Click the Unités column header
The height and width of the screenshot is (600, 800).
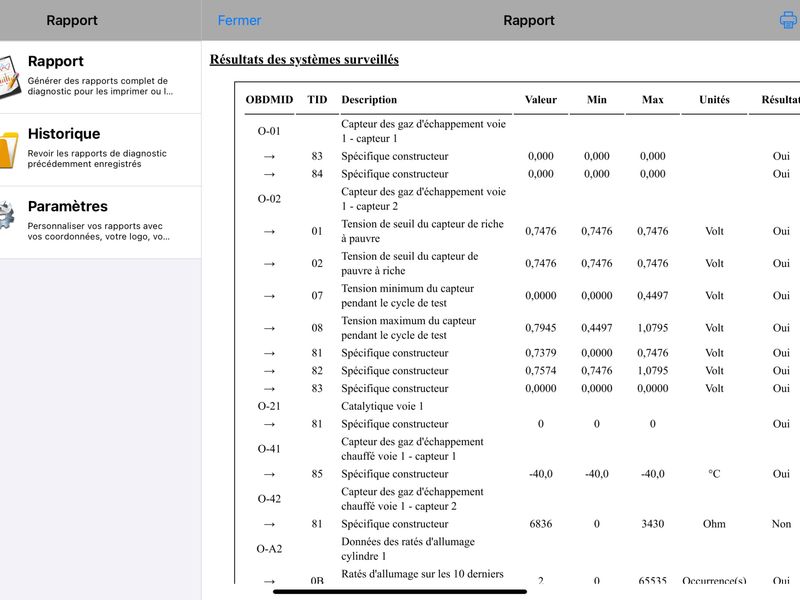714,99
